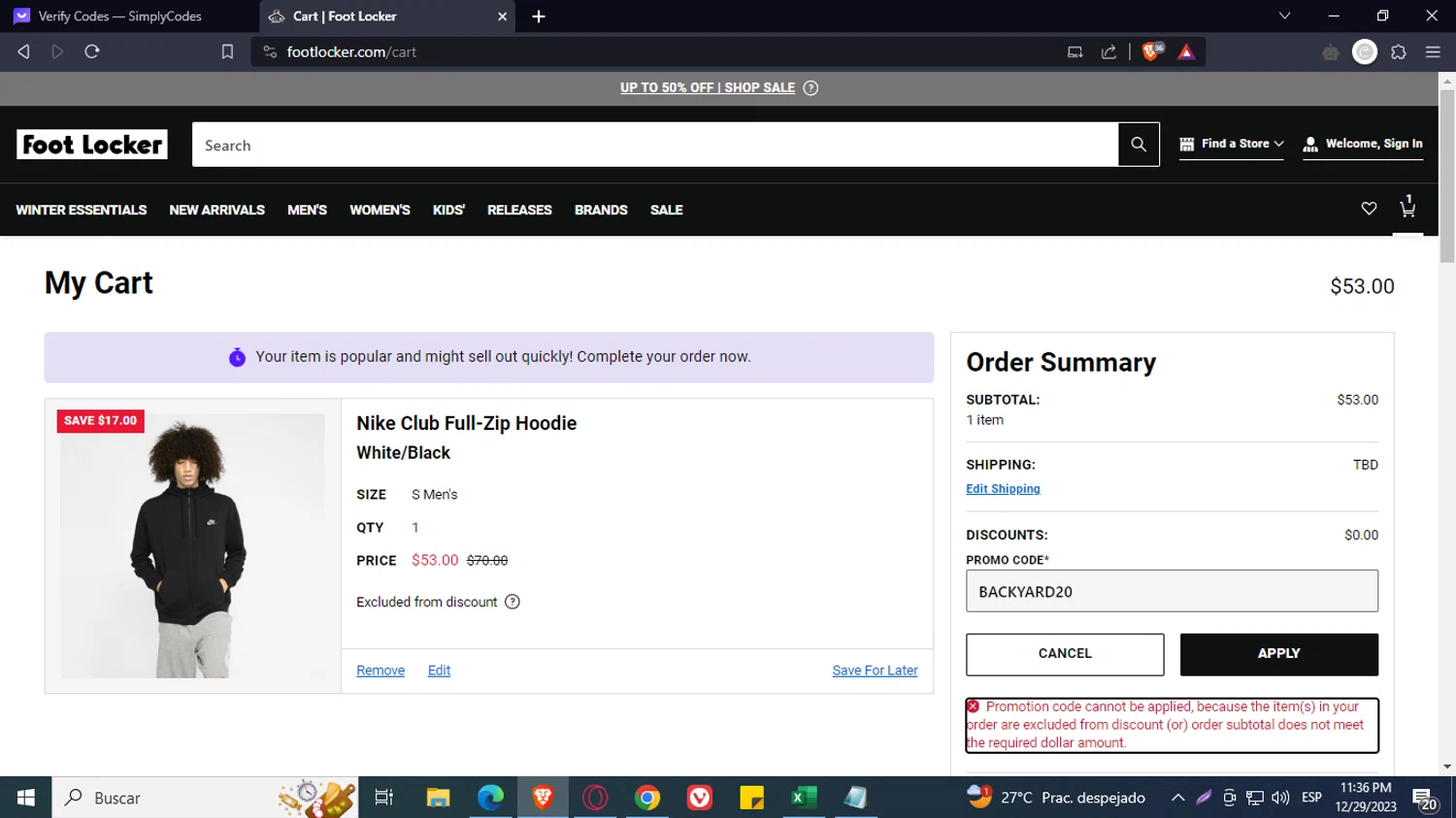Click the Windows taskbar Buscar search box
This screenshot has height=818, width=1456.
point(205,798)
